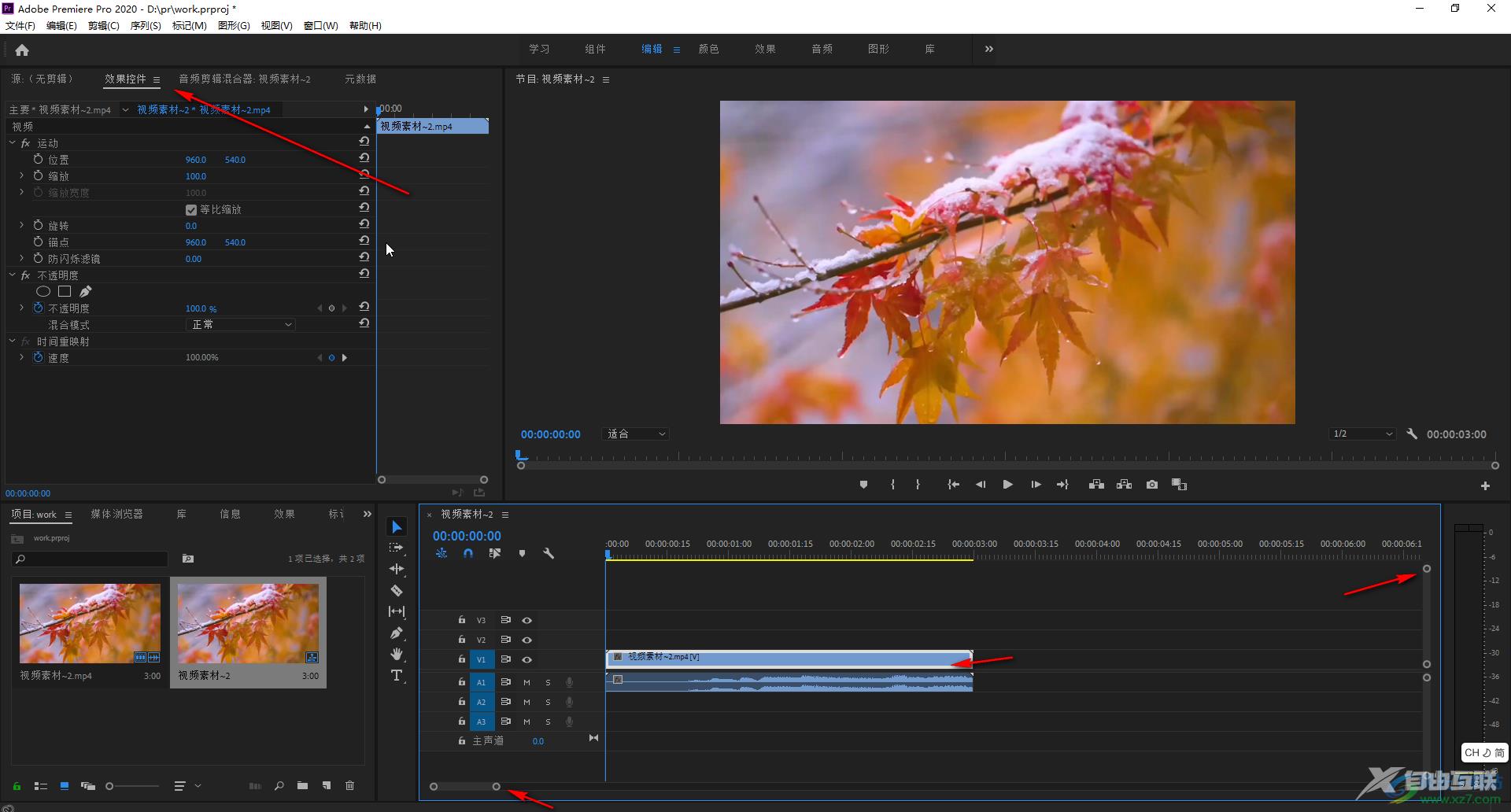Select the Slip tool
The width and height of the screenshot is (1511, 812).
pos(397,611)
